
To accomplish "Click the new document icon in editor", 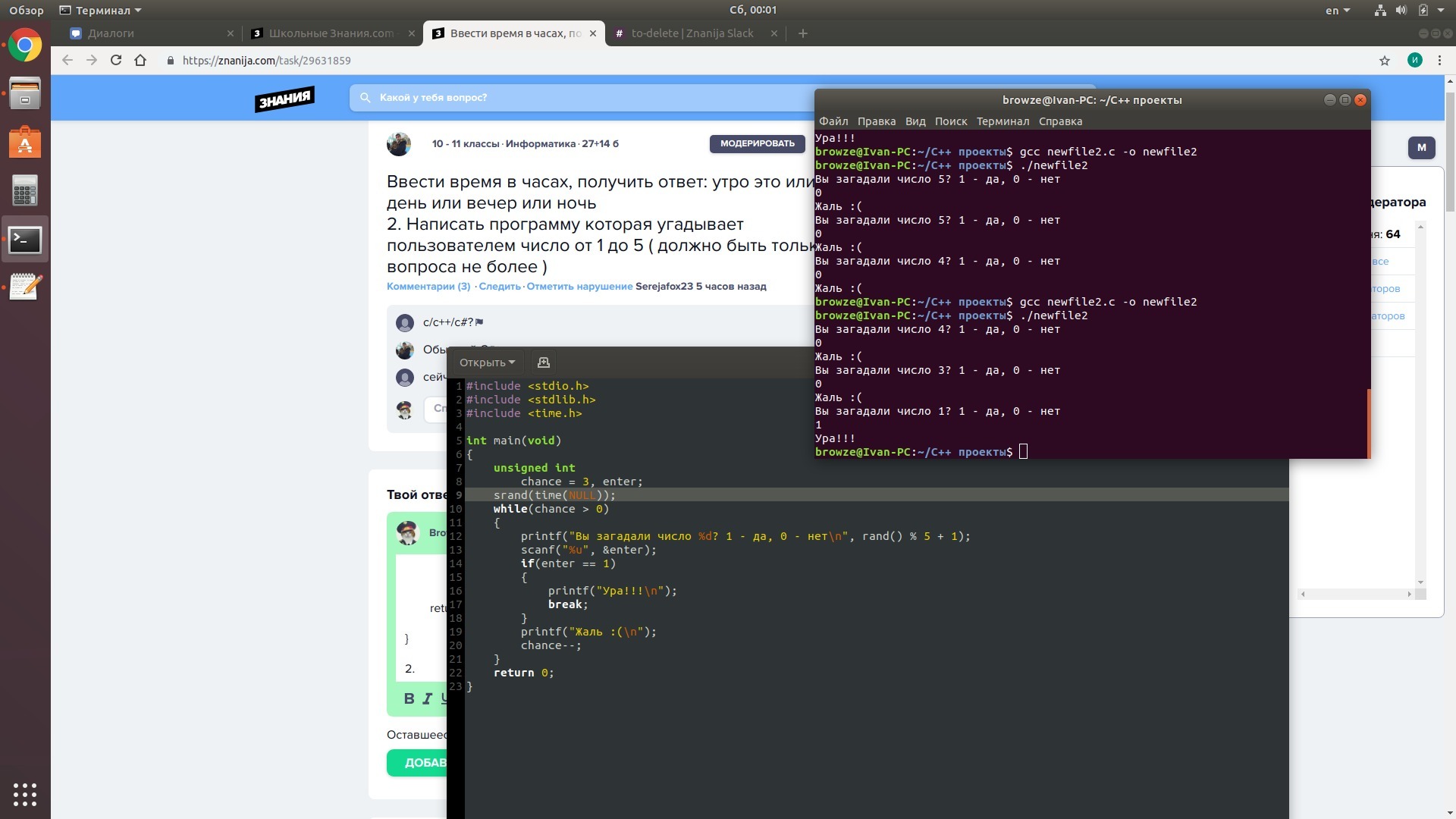I will click(543, 362).
